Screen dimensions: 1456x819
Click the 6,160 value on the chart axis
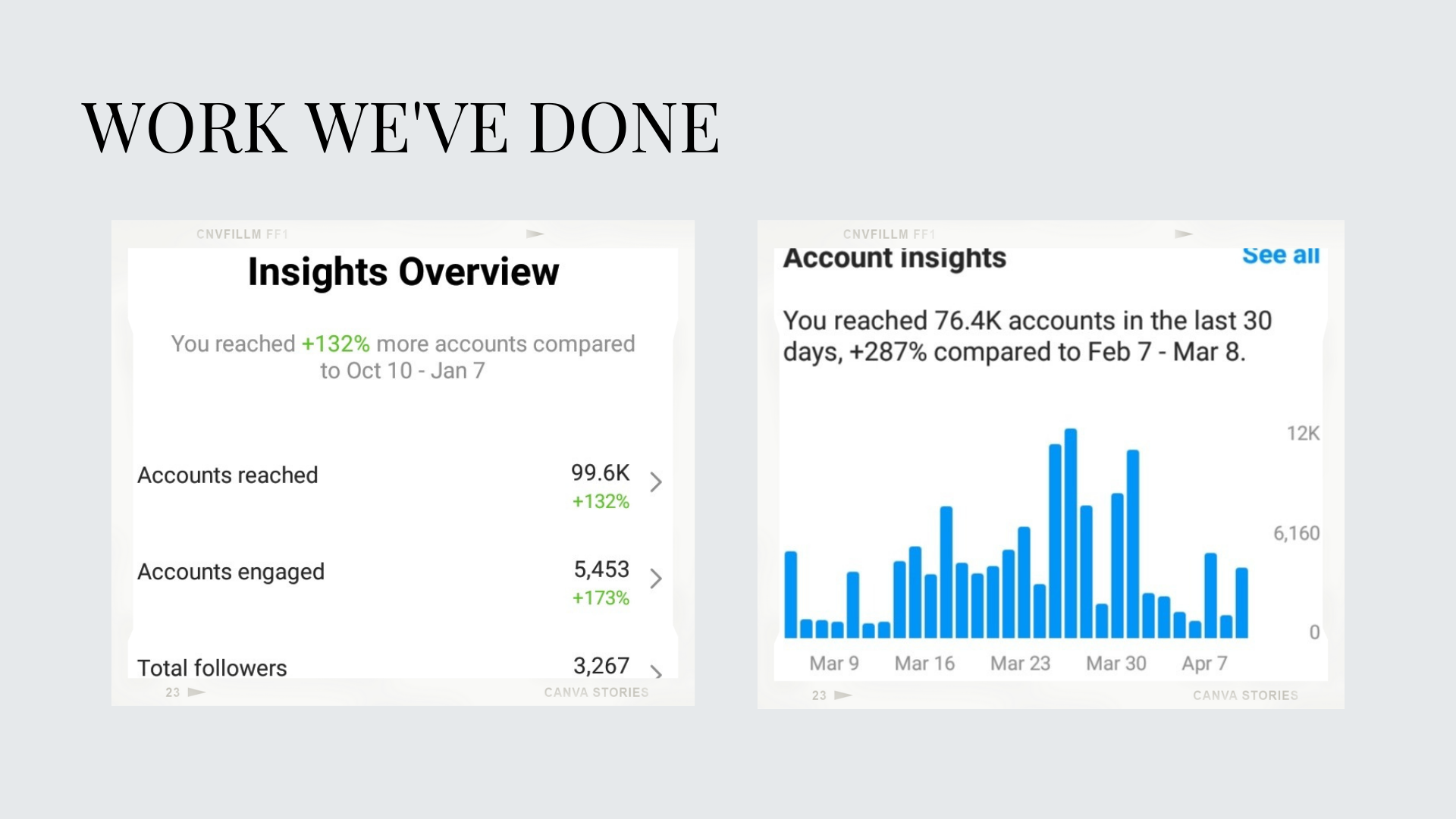click(x=1296, y=534)
